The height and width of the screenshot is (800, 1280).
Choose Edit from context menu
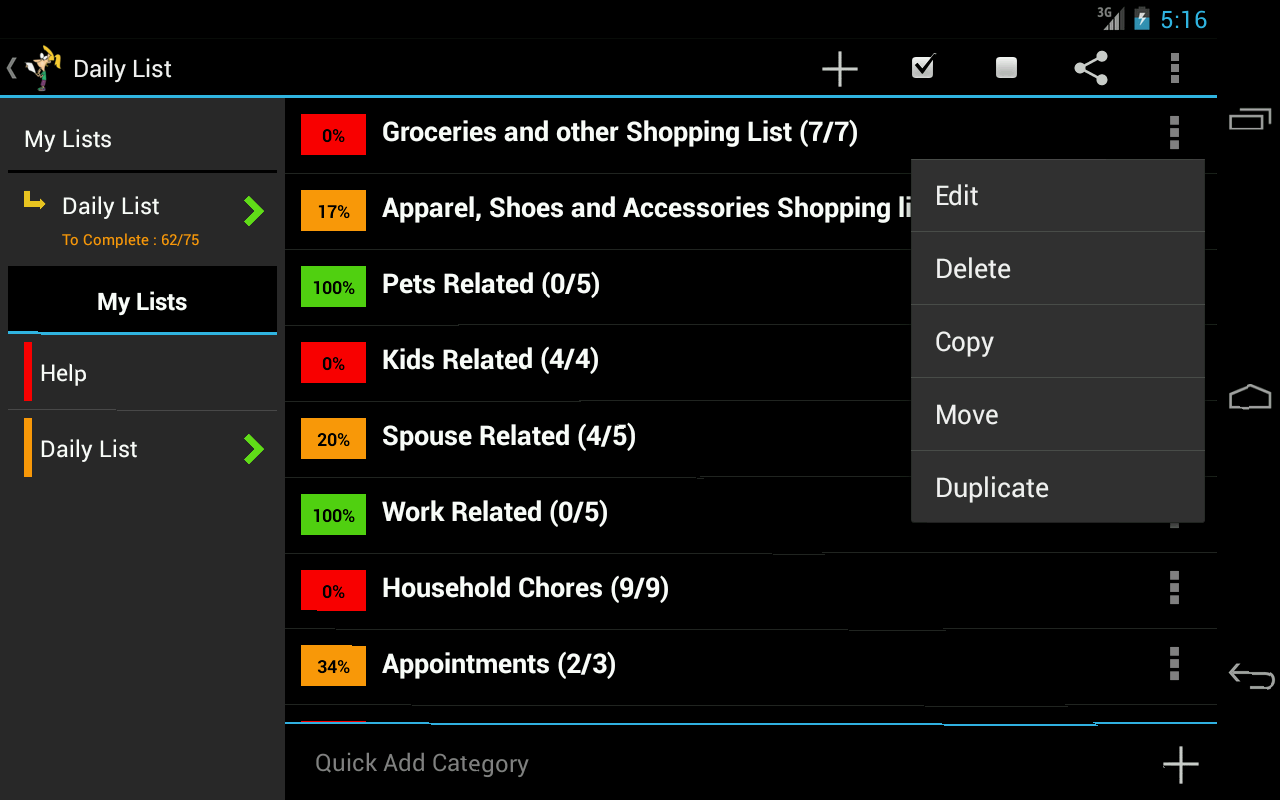[x=1057, y=196]
